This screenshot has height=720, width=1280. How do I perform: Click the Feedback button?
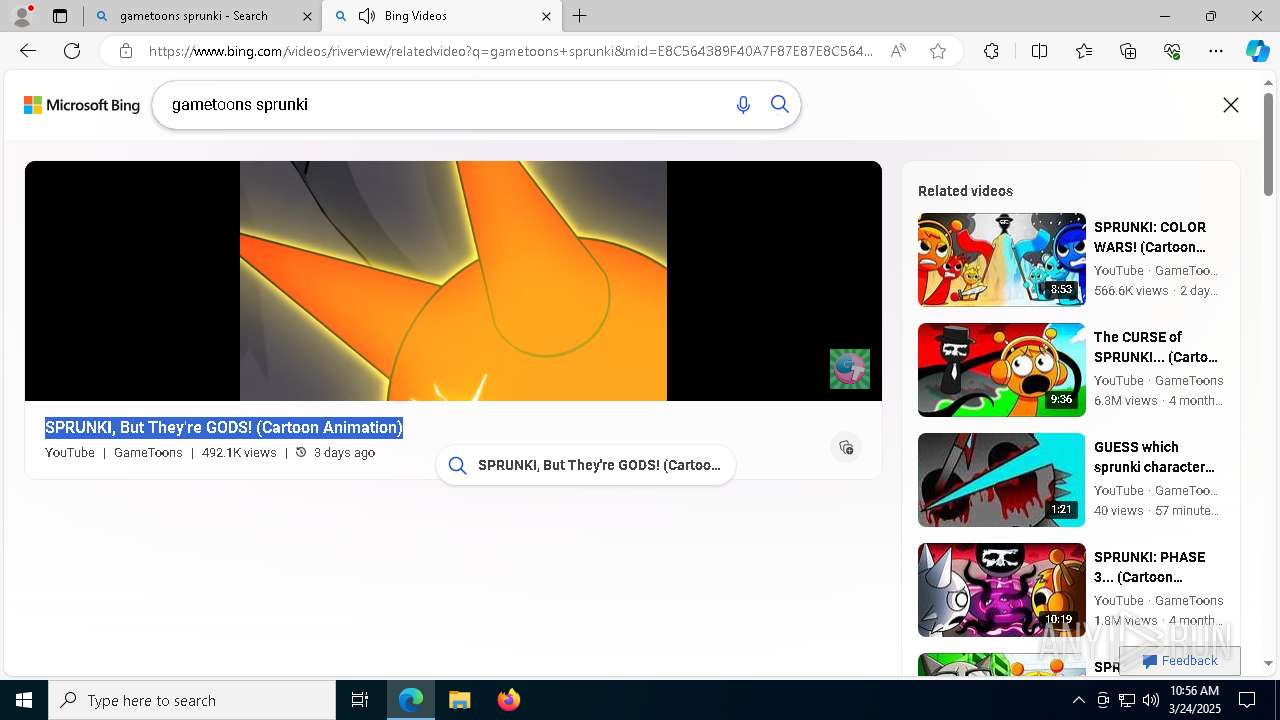1180,661
